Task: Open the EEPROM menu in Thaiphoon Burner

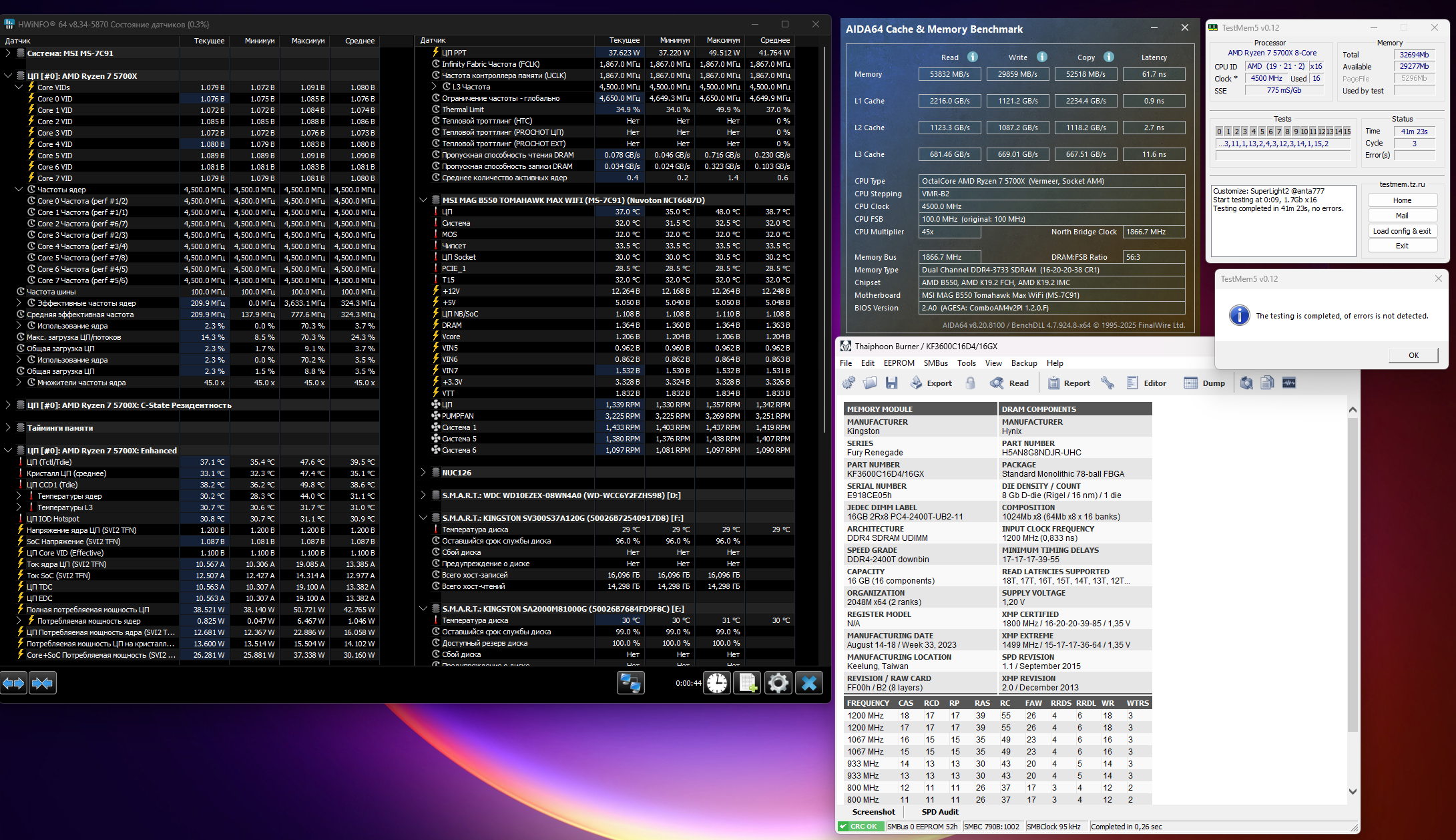Action: [x=899, y=363]
